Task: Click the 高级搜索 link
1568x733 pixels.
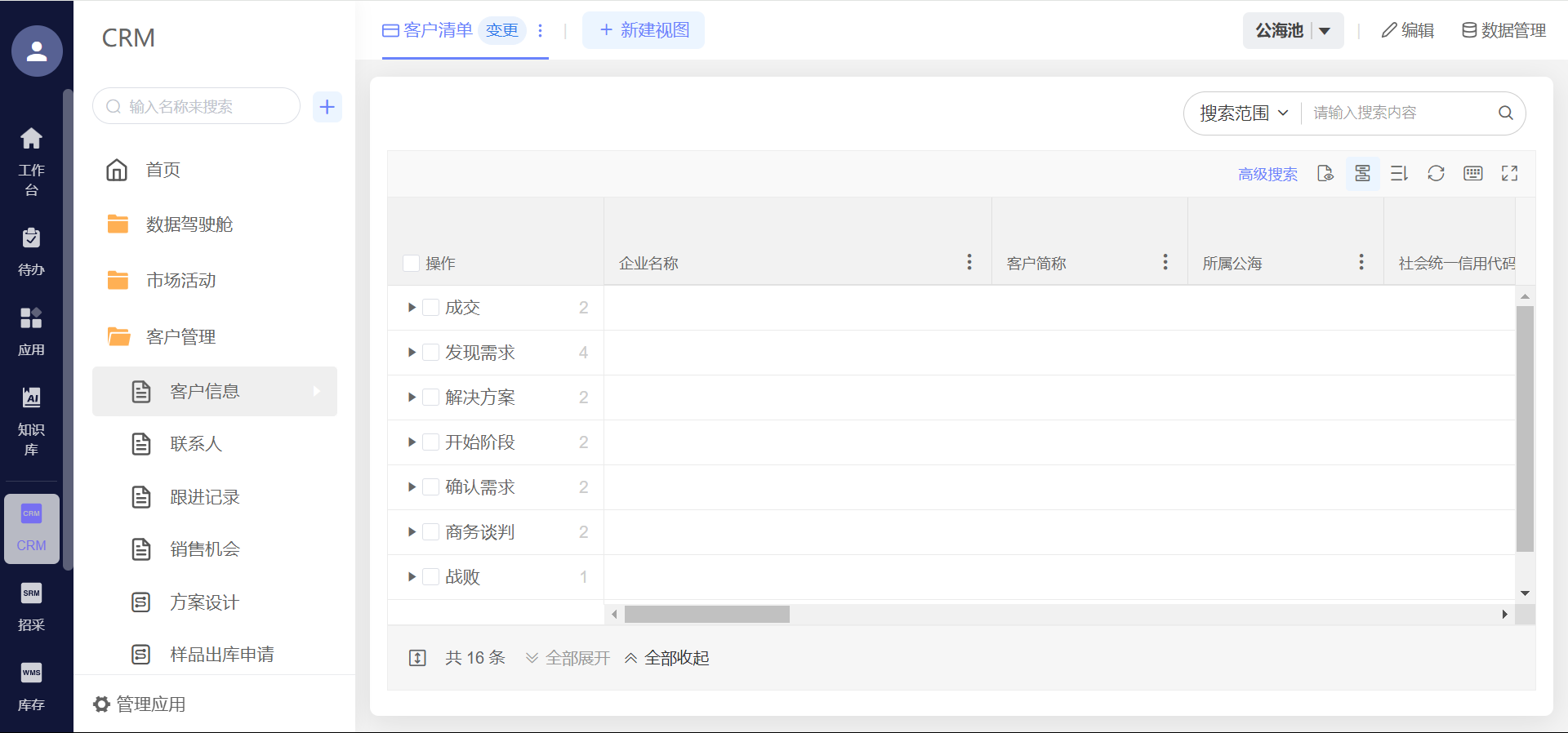Action: click(1267, 174)
